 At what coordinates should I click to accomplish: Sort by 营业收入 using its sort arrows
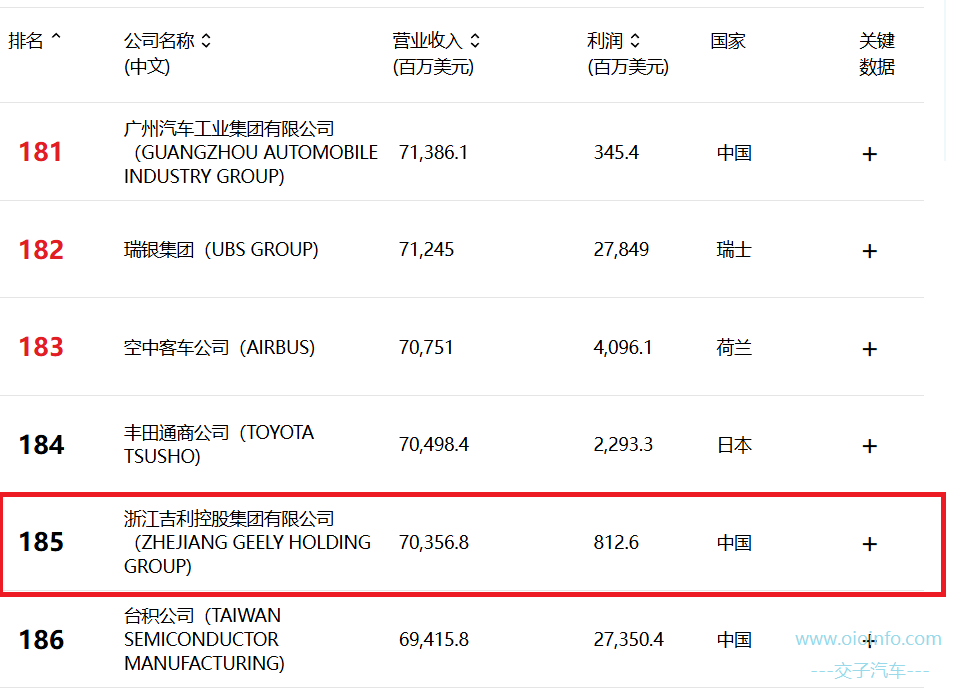click(x=475, y=41)
